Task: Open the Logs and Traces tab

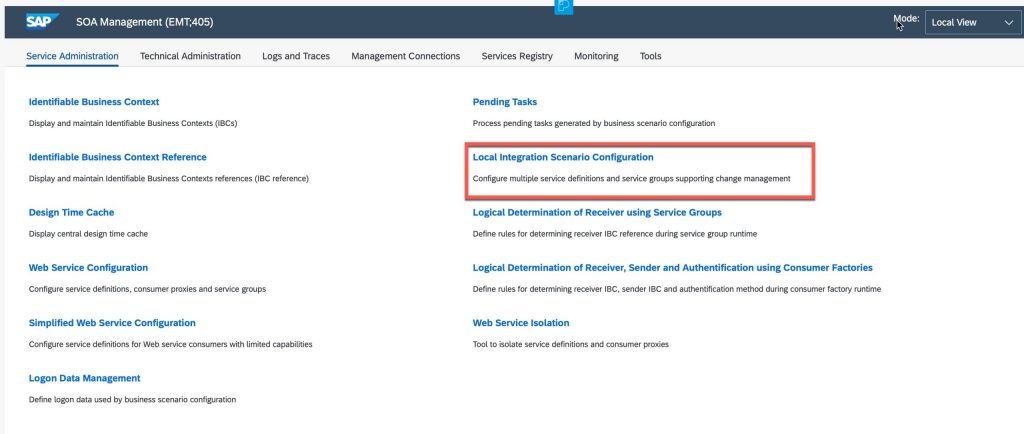Action: [296, 56]
